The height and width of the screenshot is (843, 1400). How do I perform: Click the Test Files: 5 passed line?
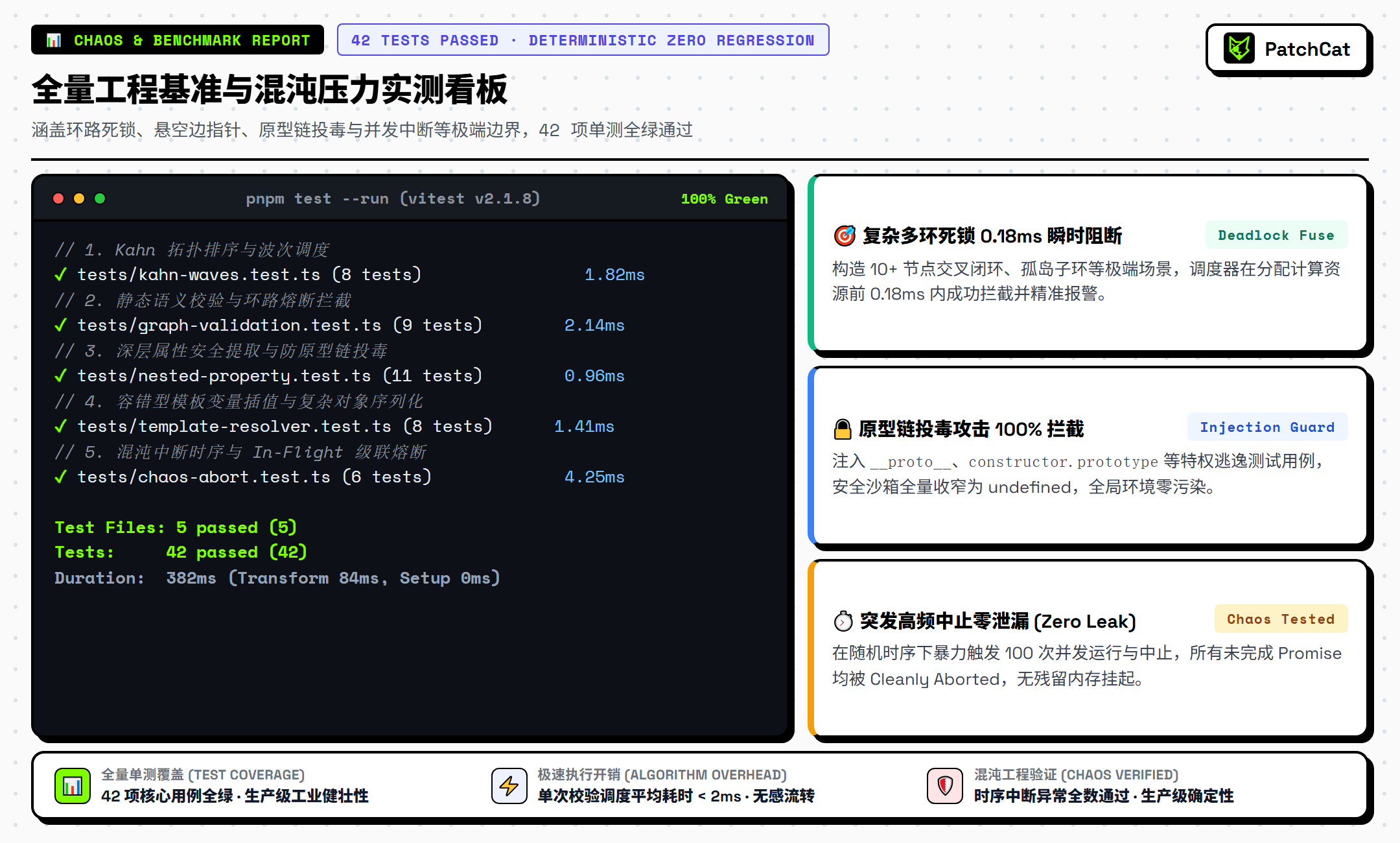[x=176, y=527]
